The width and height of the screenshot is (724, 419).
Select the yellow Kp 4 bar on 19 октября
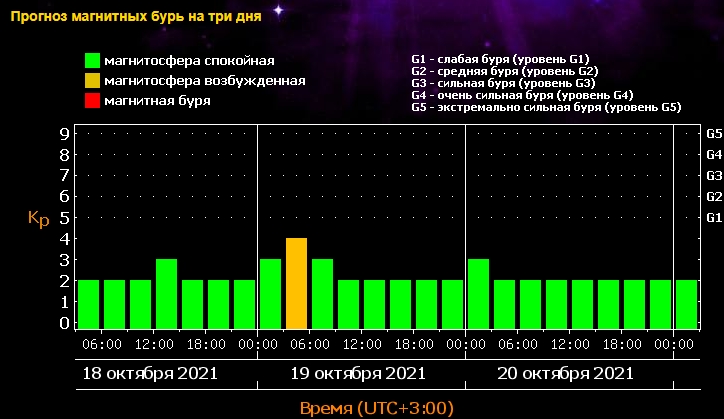coord(296,284)
